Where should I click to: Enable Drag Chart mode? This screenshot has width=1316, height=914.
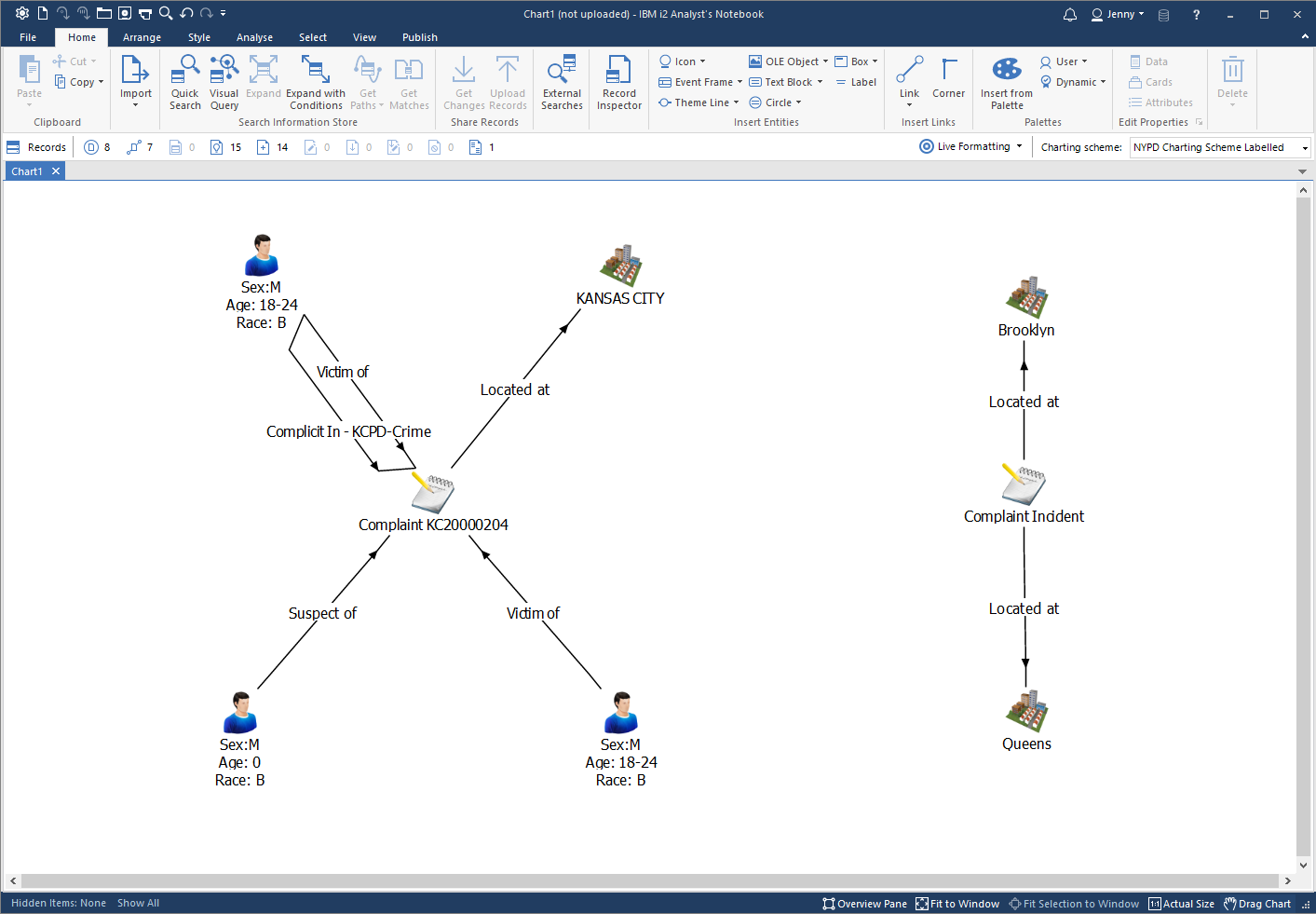point(1257,904)
